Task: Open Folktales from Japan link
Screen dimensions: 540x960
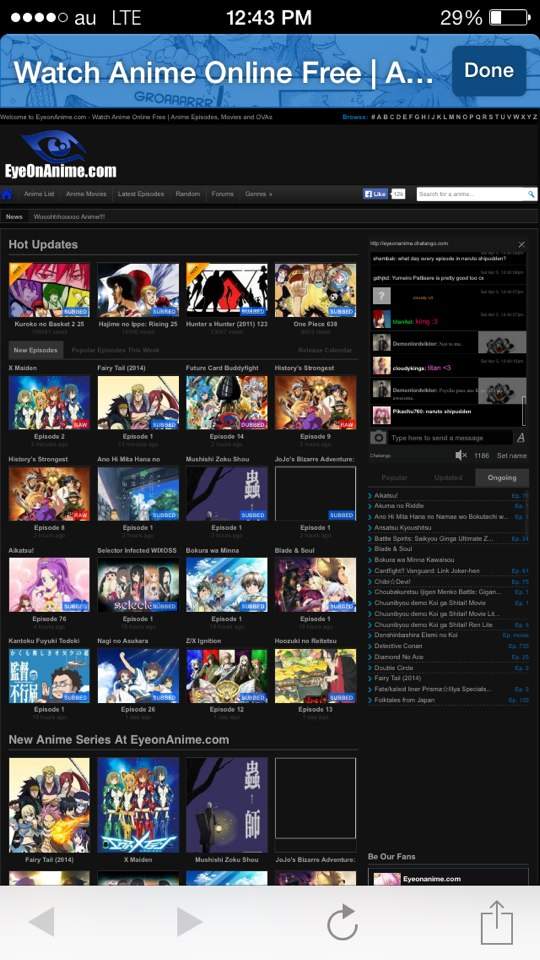Action: (404, 699)
